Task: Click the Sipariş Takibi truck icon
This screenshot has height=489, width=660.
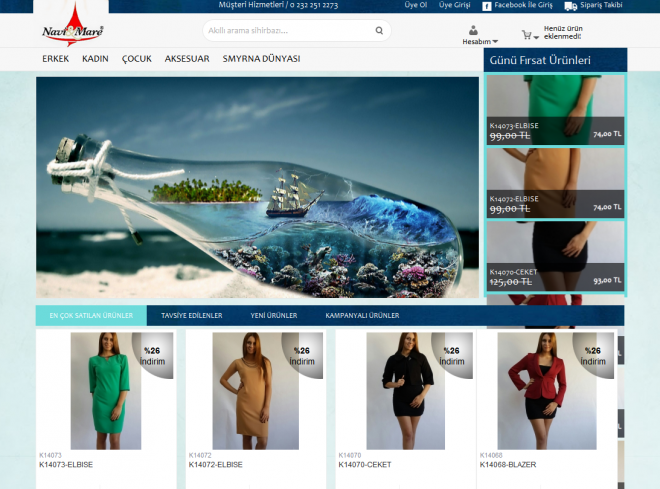Action: (570, 6)
